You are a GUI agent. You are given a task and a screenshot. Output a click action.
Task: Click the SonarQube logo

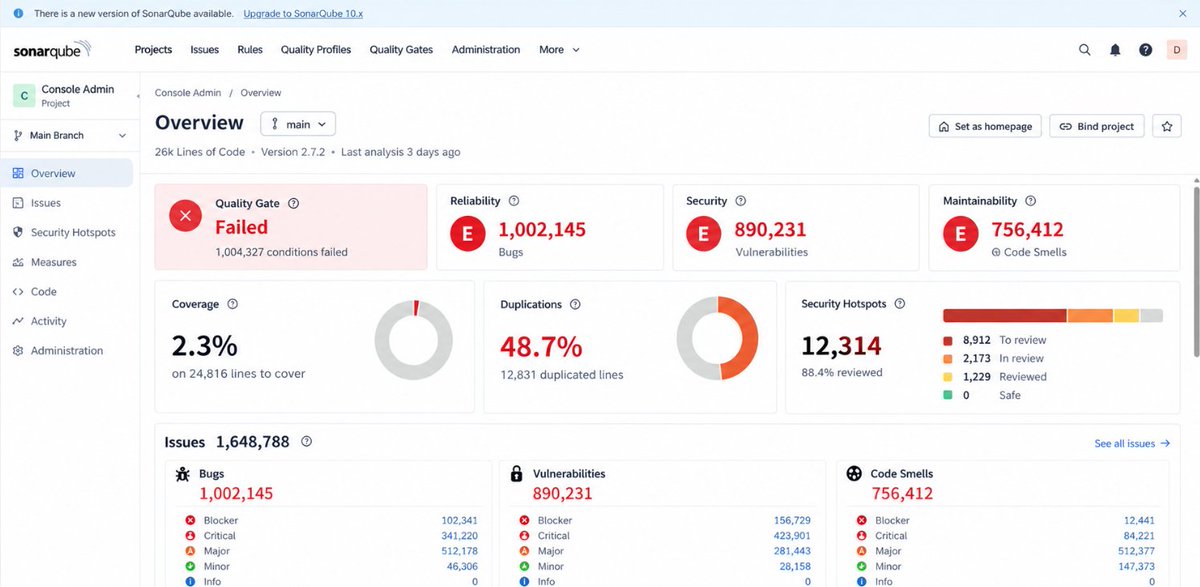coord(52,50)
